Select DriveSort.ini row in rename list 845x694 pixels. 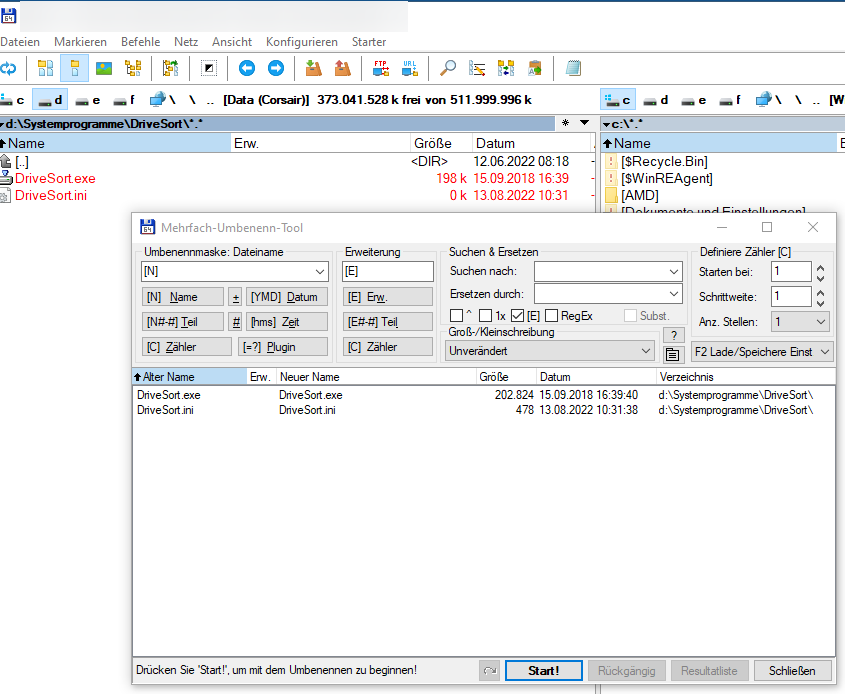(483, 410)
